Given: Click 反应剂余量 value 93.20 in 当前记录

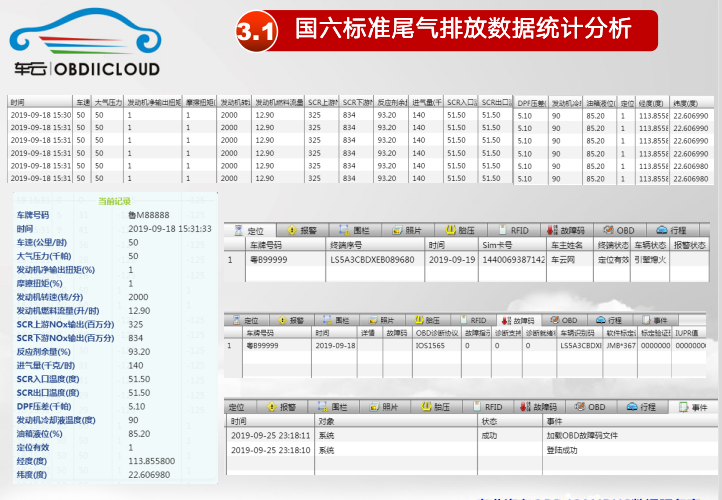Looking at the screenshot, I should pos(139,352).
